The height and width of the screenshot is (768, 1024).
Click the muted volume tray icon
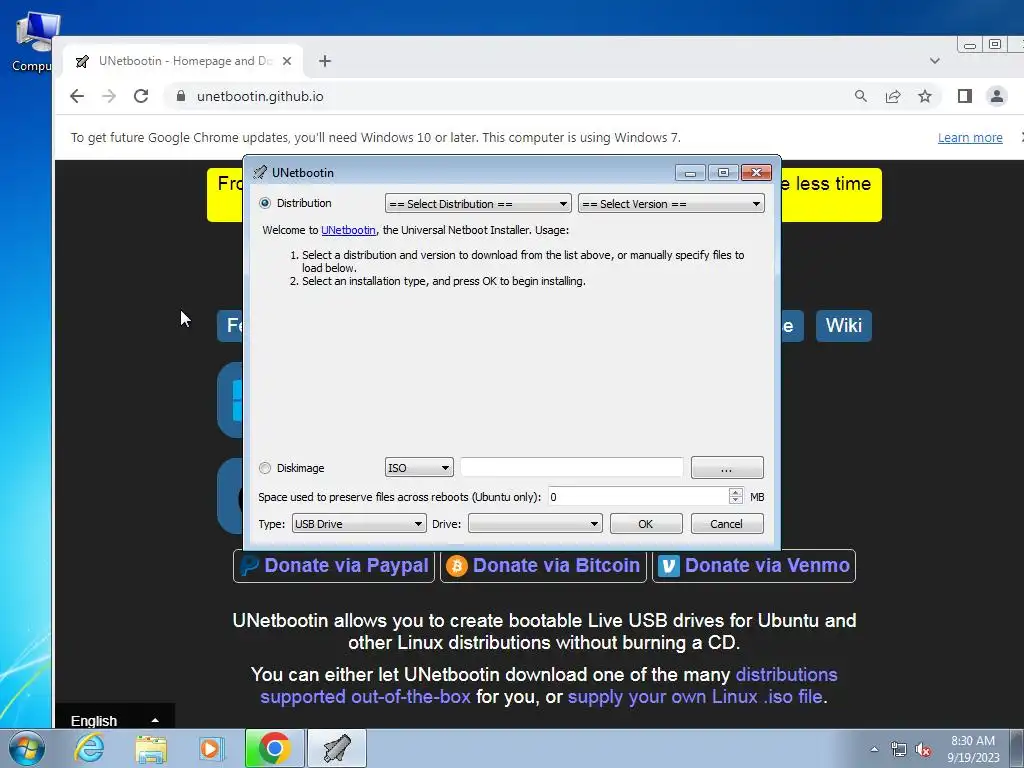coord(923,750)
